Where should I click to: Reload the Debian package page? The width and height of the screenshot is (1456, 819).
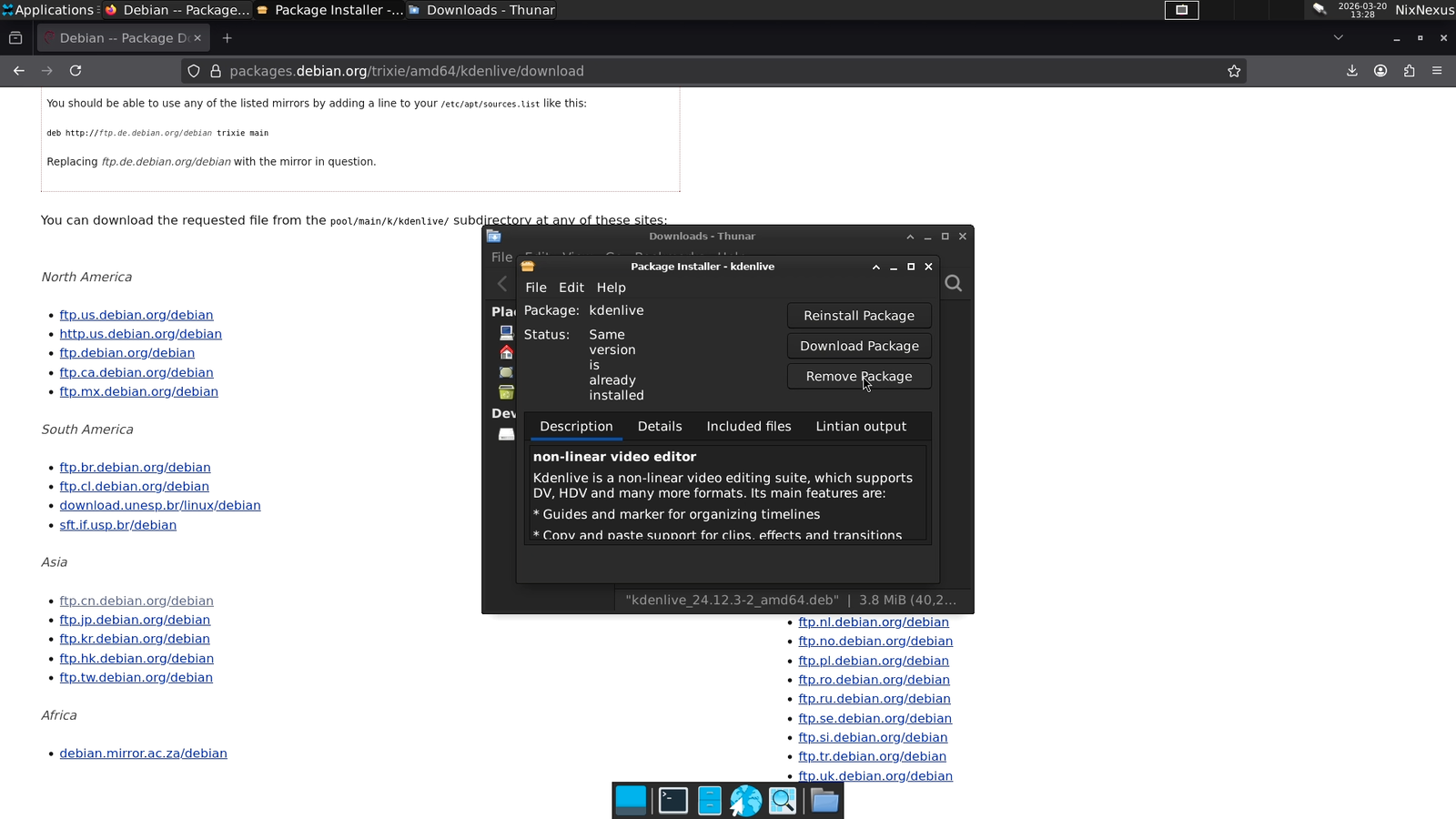[x=76, y=71]
